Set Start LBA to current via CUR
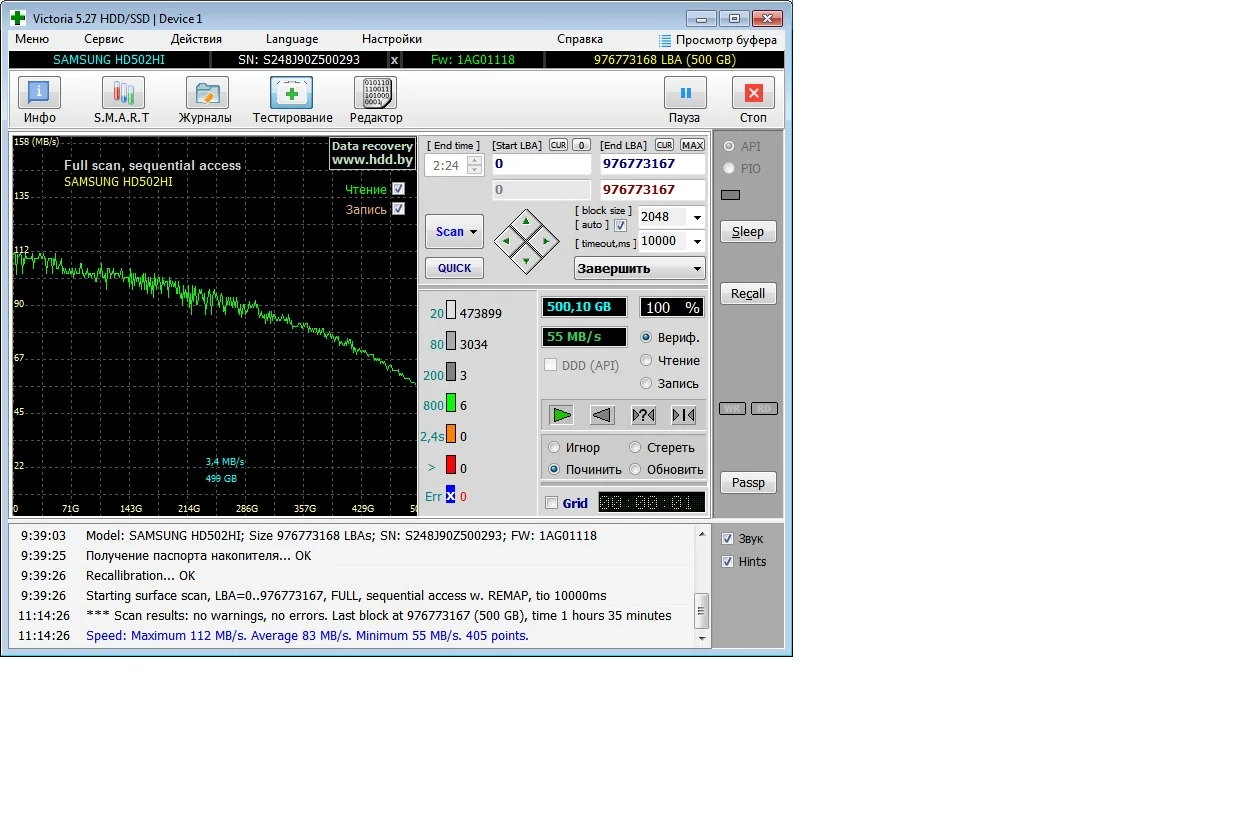Image resolution: width=1237 pixels, height=838 pixels. click(557, 145)
